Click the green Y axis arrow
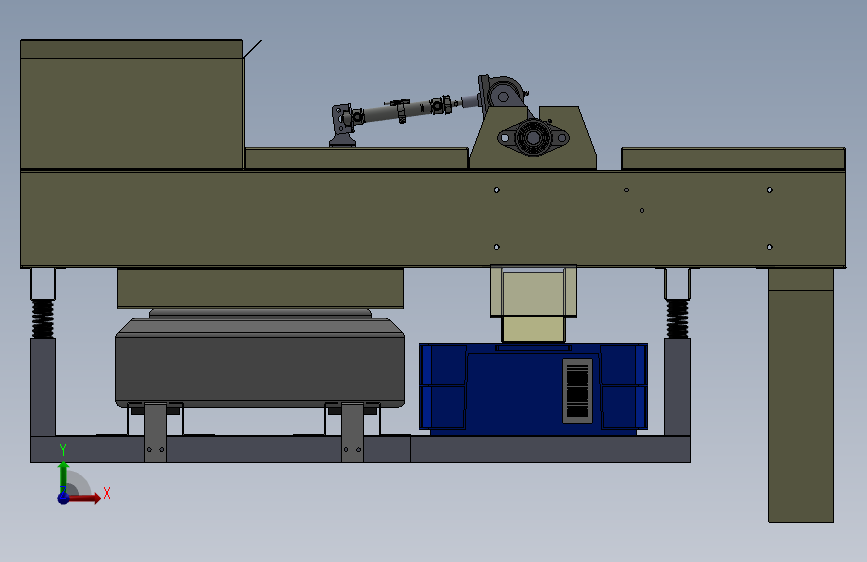 (64, 476)
